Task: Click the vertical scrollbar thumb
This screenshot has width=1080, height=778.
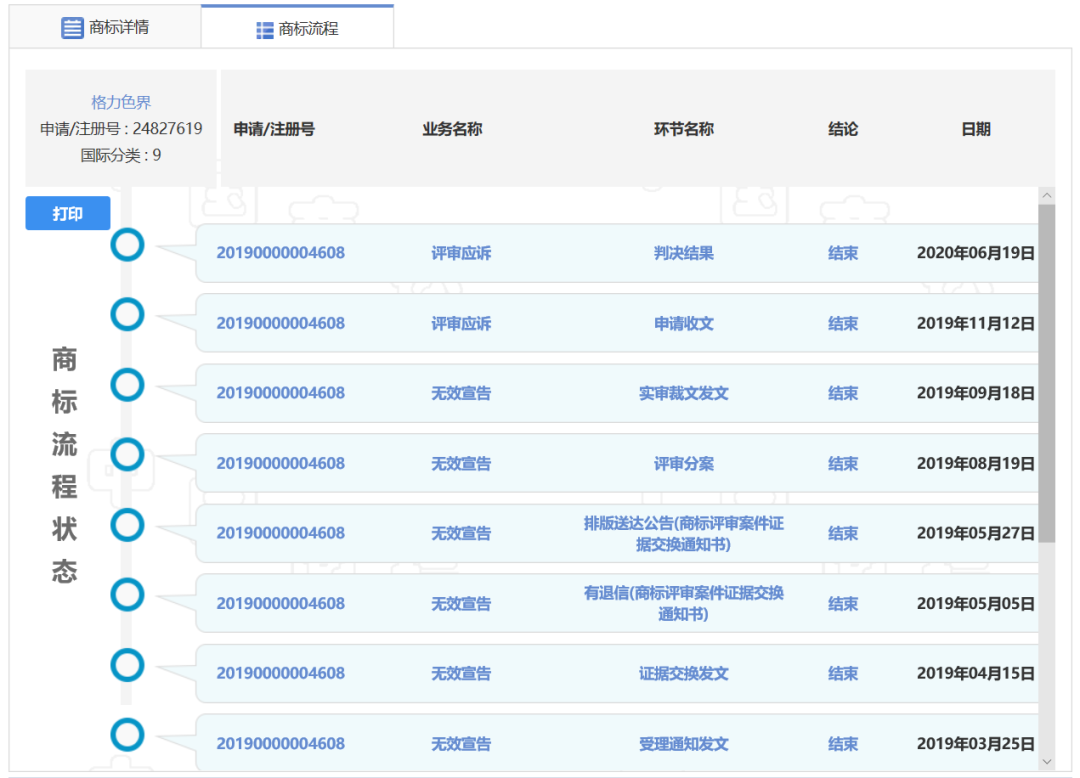Action: (x=1047, y=372)
